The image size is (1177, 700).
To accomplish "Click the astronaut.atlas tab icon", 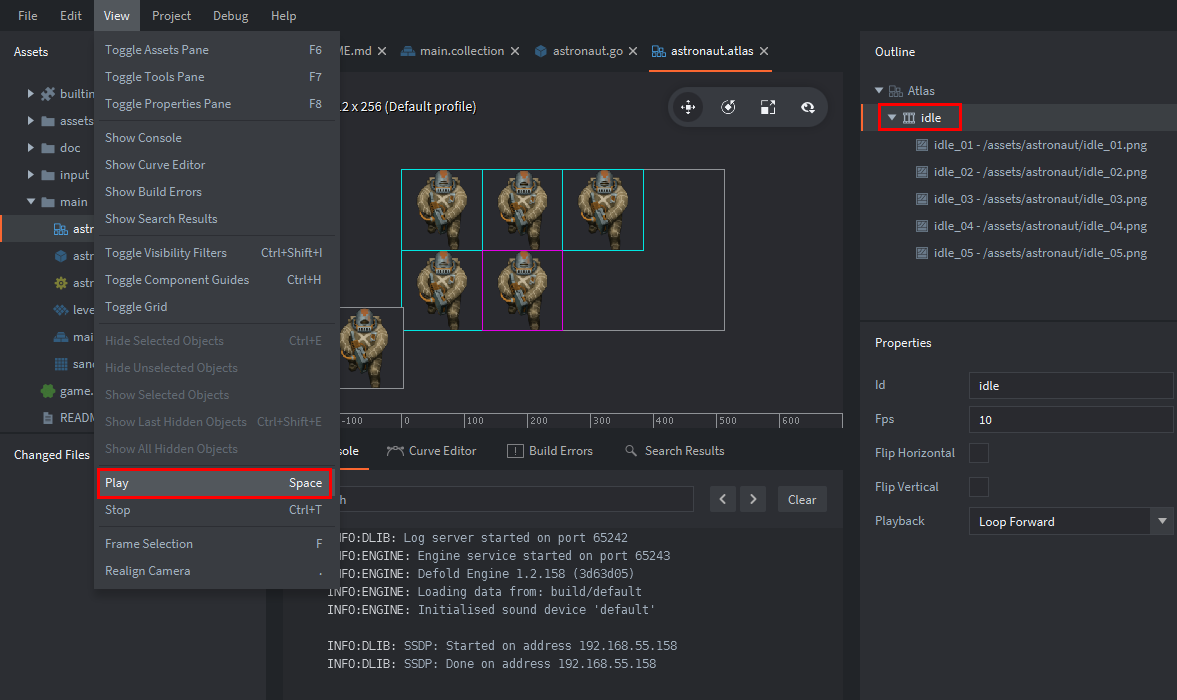I will [658, 51].
